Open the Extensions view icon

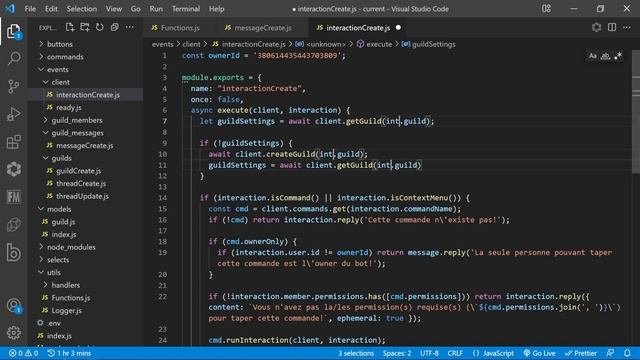click(13, 142)
